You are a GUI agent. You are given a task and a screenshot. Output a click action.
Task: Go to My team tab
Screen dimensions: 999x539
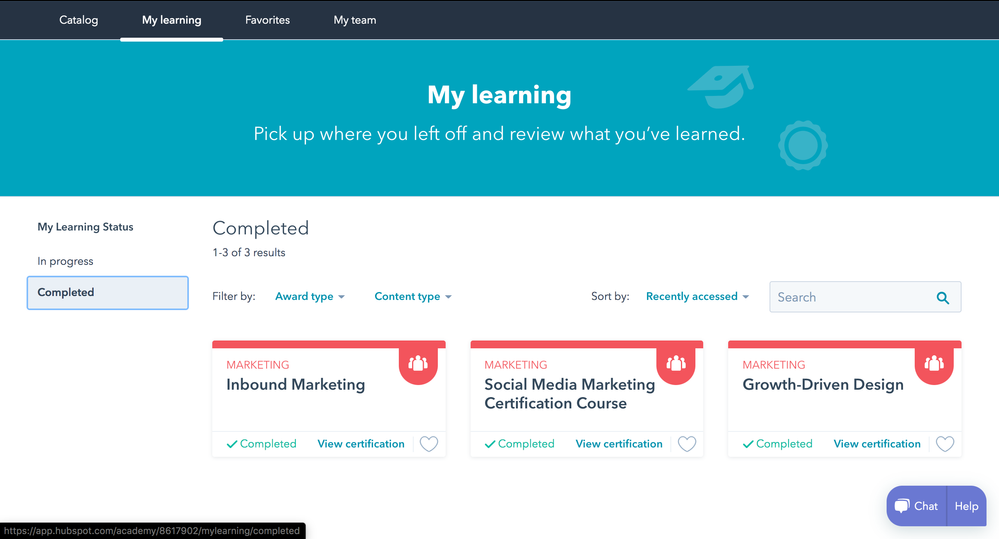355,20
